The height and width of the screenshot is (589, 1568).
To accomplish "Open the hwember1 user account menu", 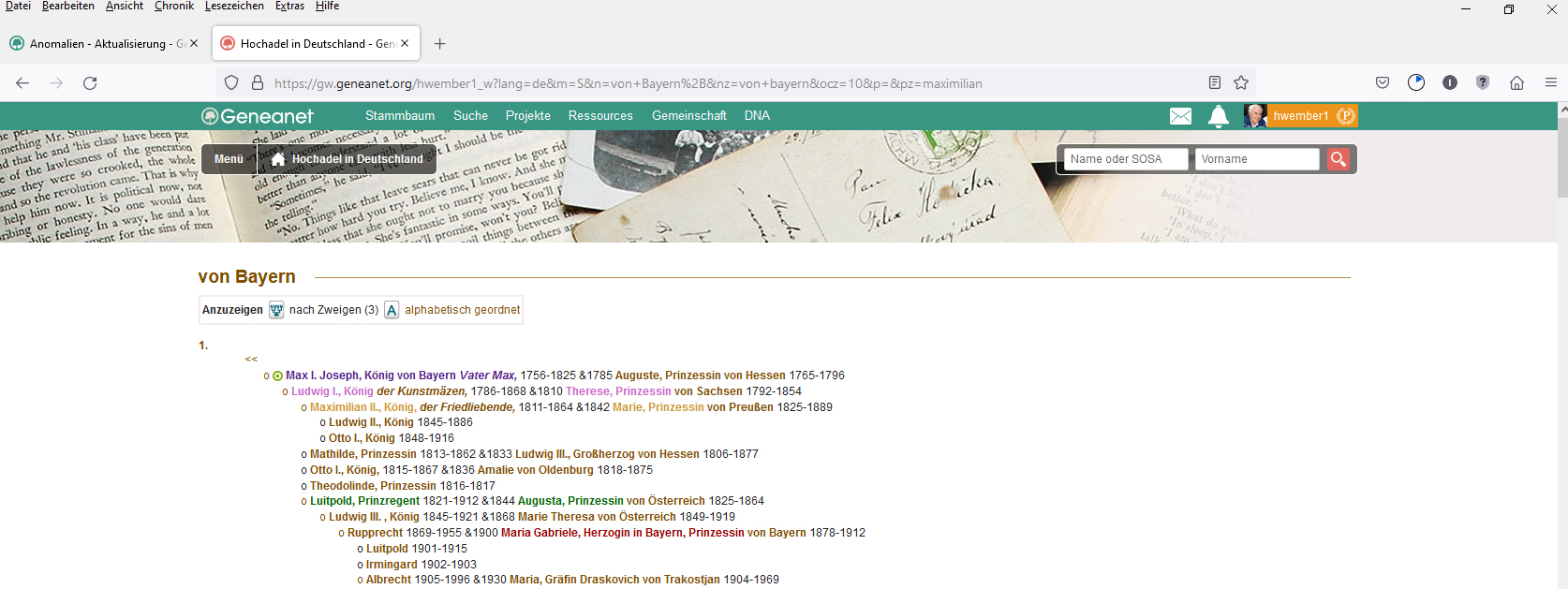I will (1300, 116).
